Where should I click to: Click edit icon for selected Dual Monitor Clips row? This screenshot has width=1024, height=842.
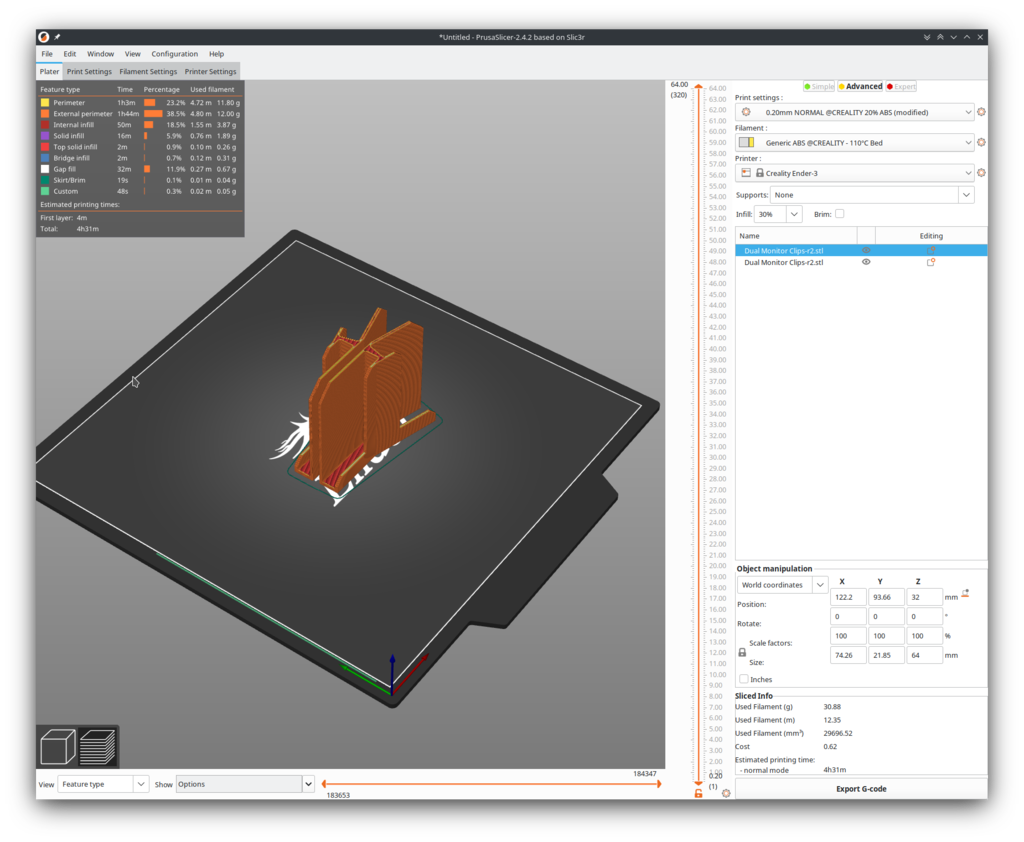click(931, 250)
